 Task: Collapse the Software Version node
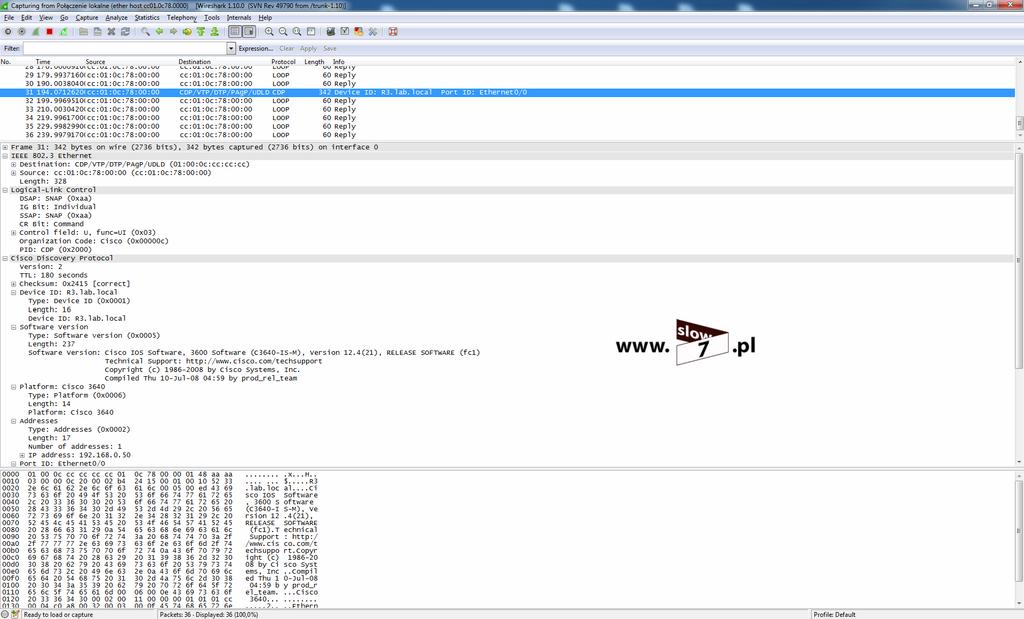point(14,327)
